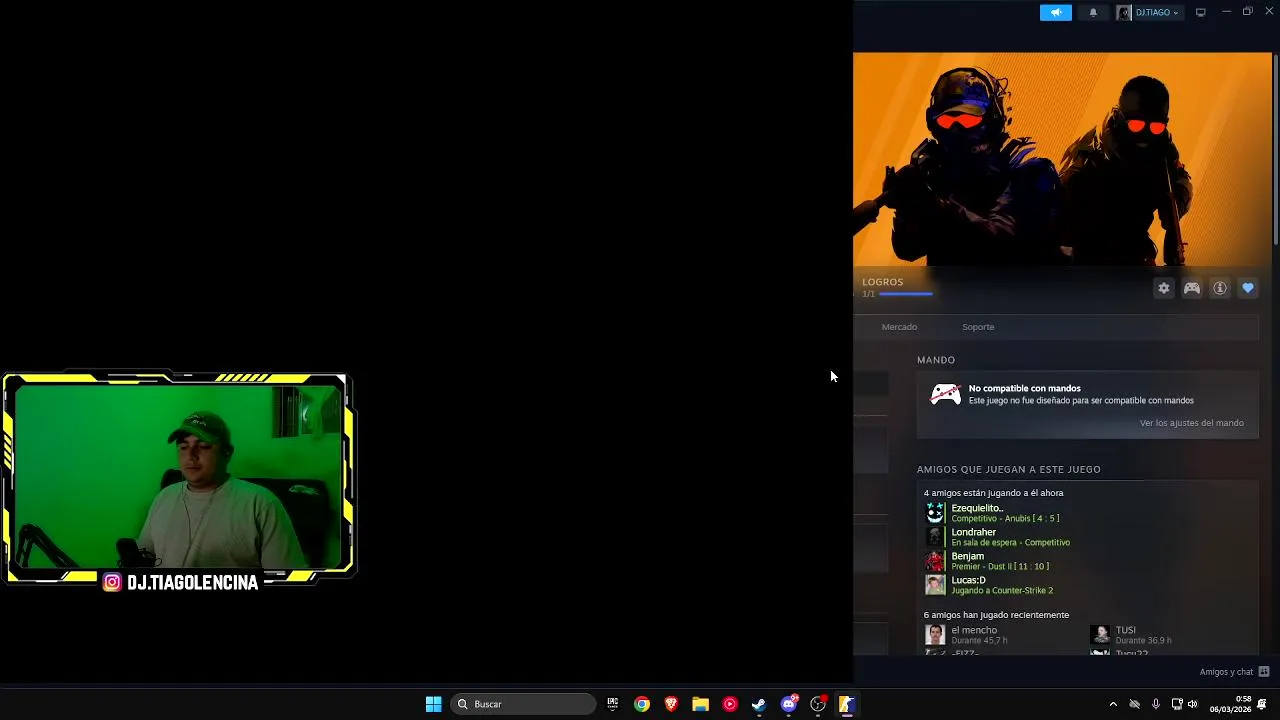Open Ver los ajustes del mando link
This screenshot has width=1280, height=720.
(x=1192, y=423)
